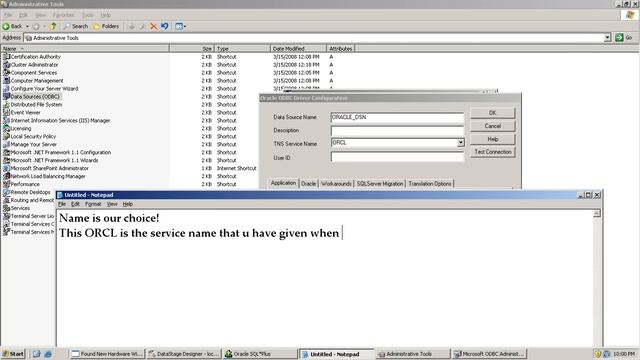
Task: Select Data Sources (ODBC) icon
Action: click(6, 97)
